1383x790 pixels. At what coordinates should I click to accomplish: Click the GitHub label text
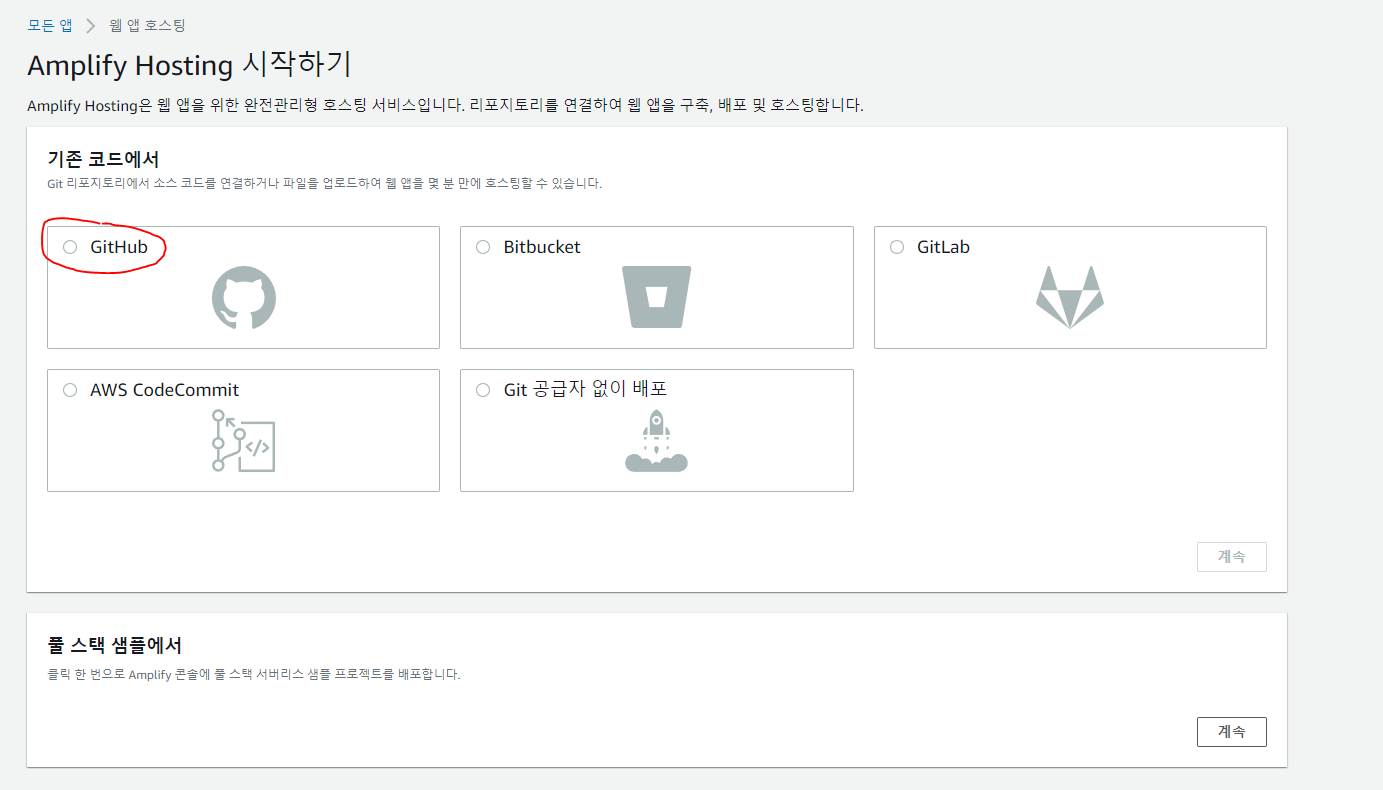119,247
